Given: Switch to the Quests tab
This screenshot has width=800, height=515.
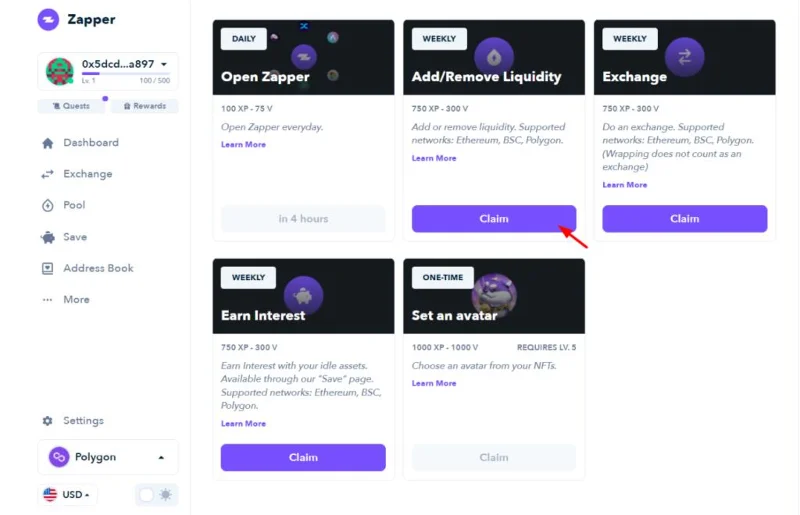Looking at the screenshot, I should (x=71, y=106).
